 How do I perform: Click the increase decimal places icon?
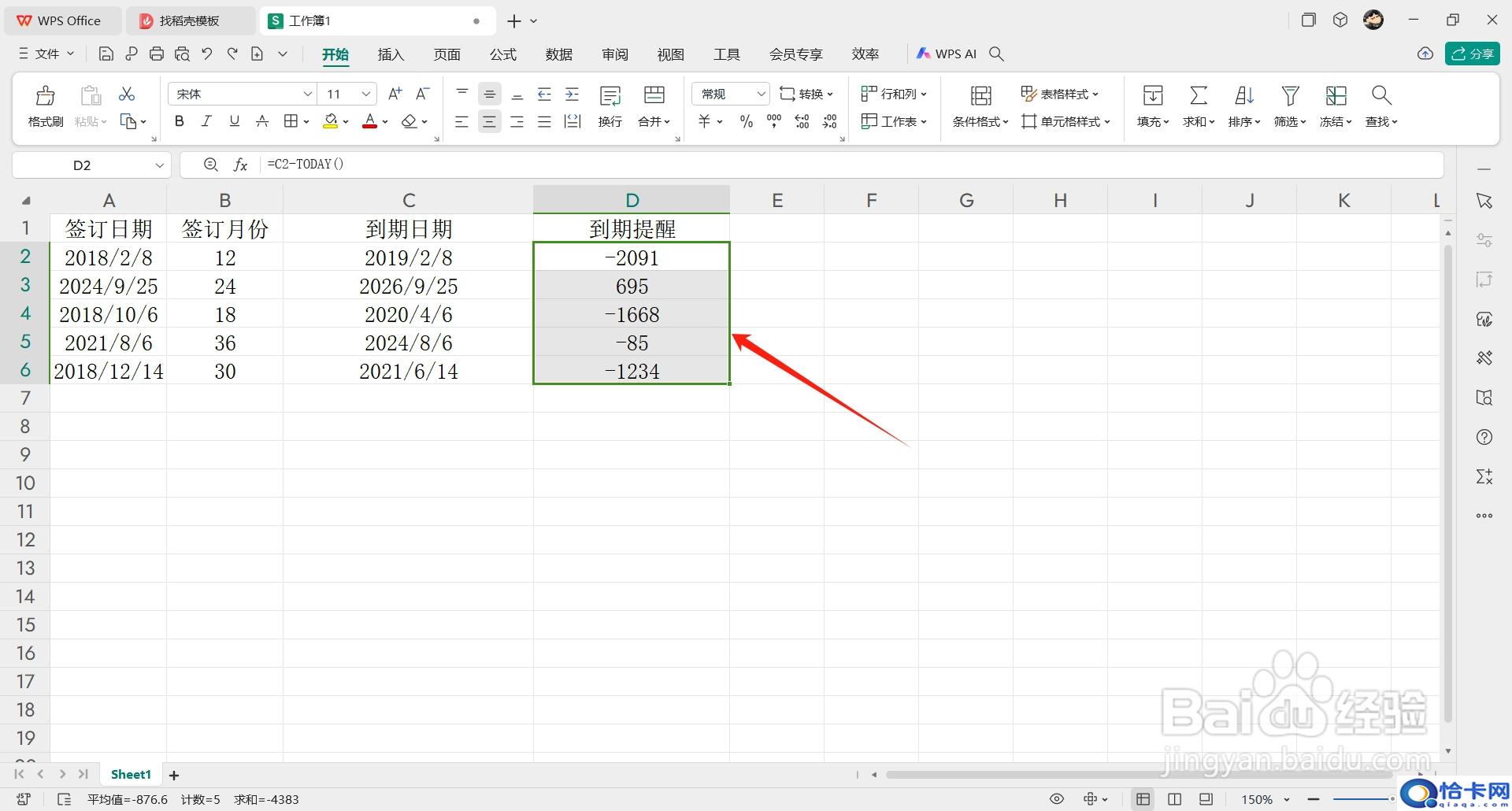click(802, 121)
